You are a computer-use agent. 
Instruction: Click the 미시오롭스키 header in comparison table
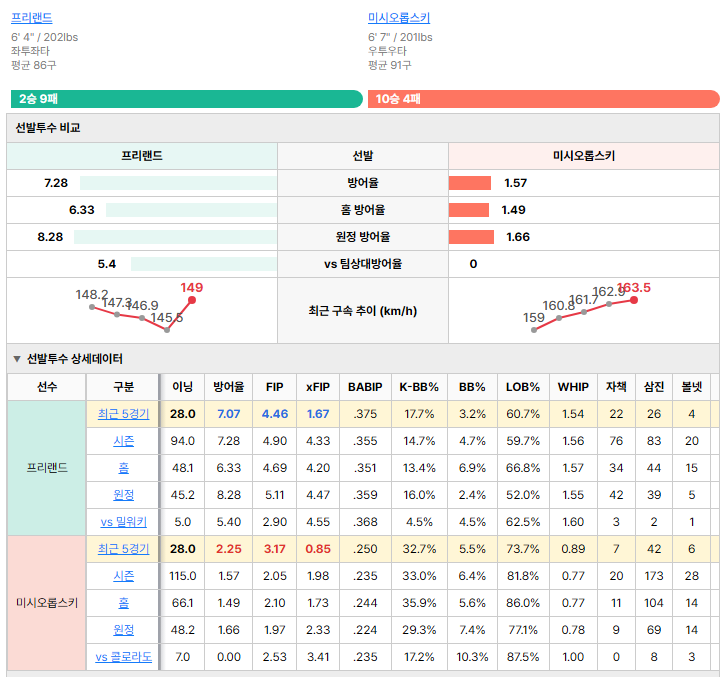tap(583, 156)
